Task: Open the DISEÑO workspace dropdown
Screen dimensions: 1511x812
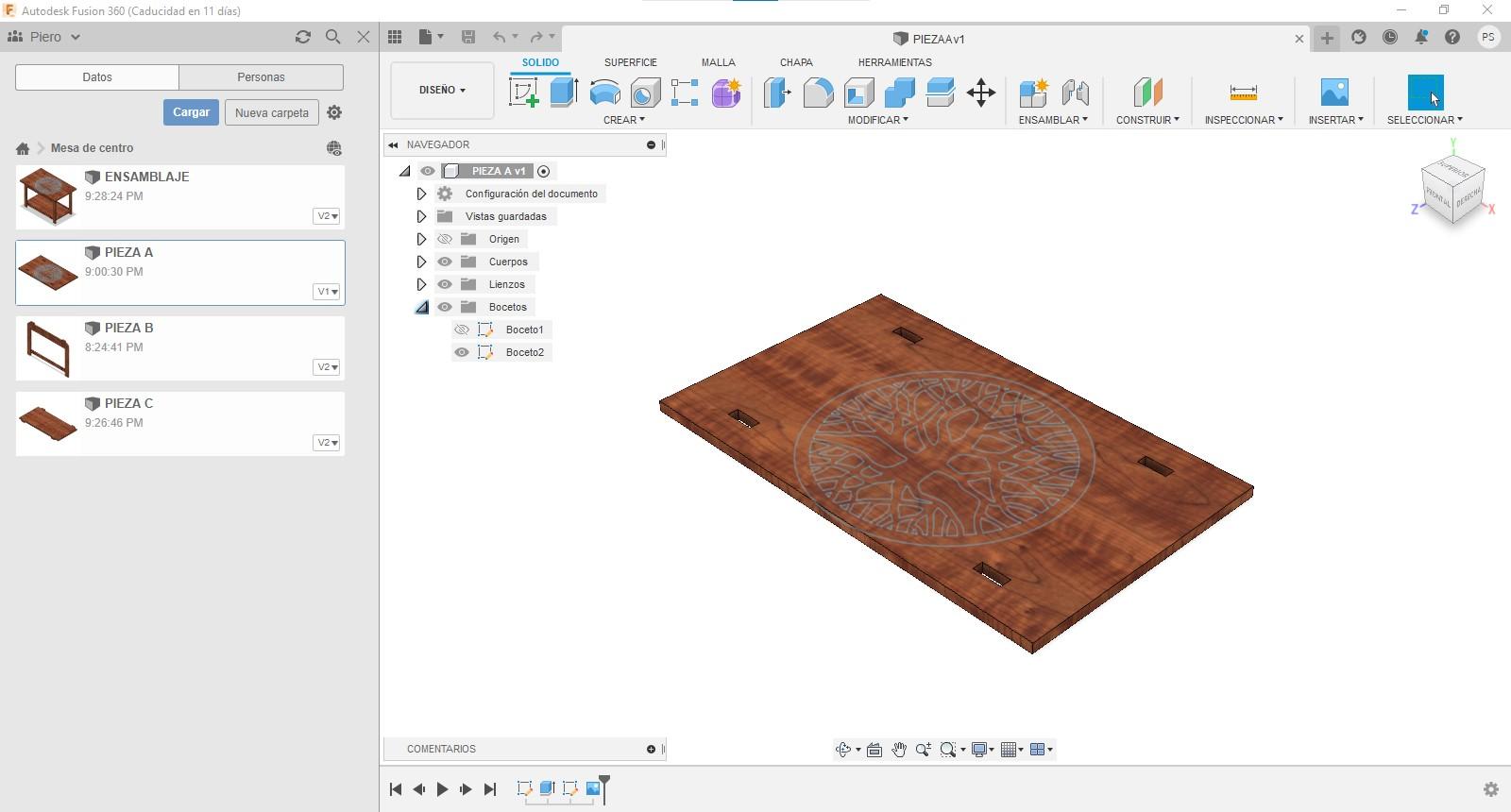Action: 442,91
